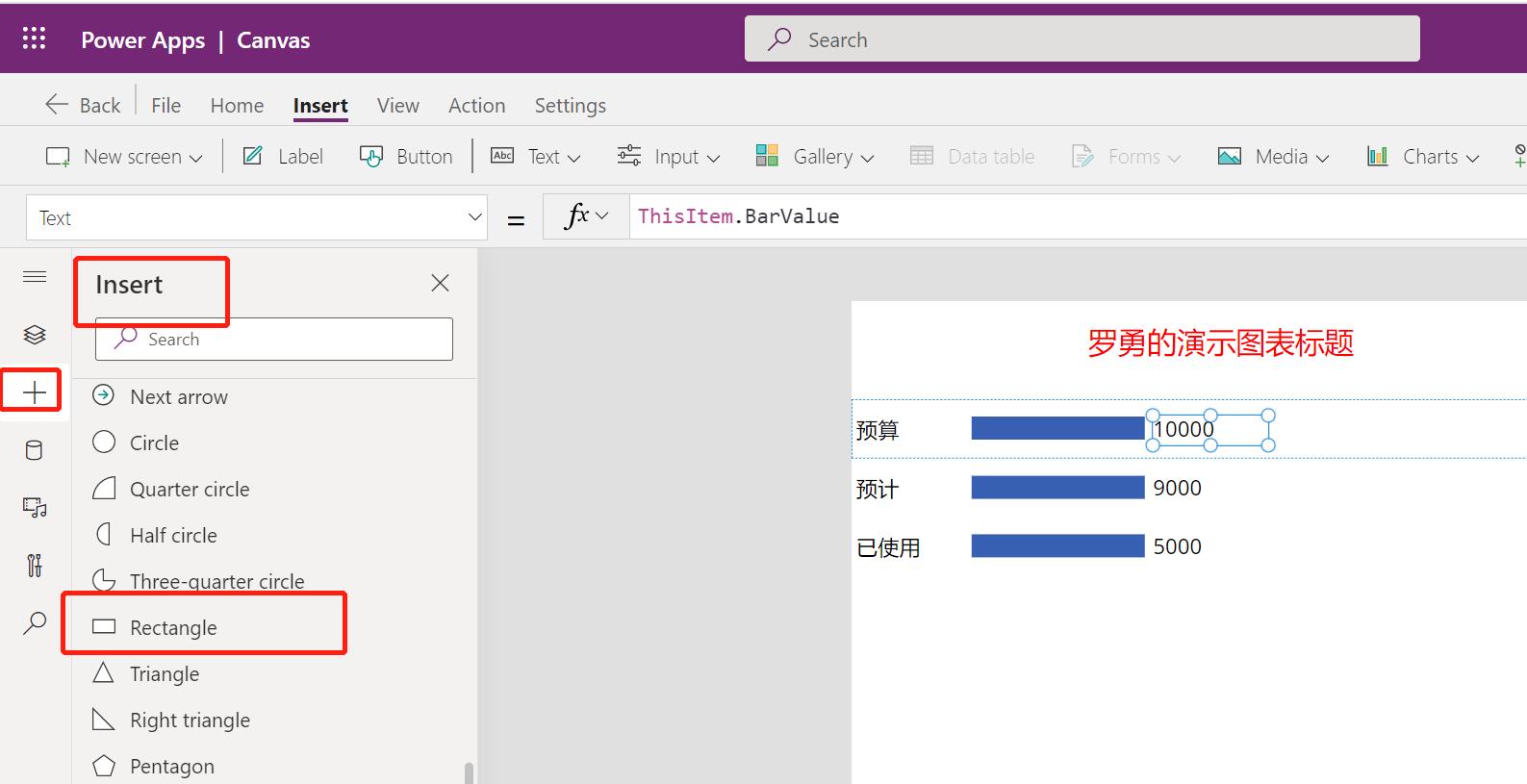Open the Media dropdown in ribbon
1527x784 pixels.
click(x=1273, y=156)
